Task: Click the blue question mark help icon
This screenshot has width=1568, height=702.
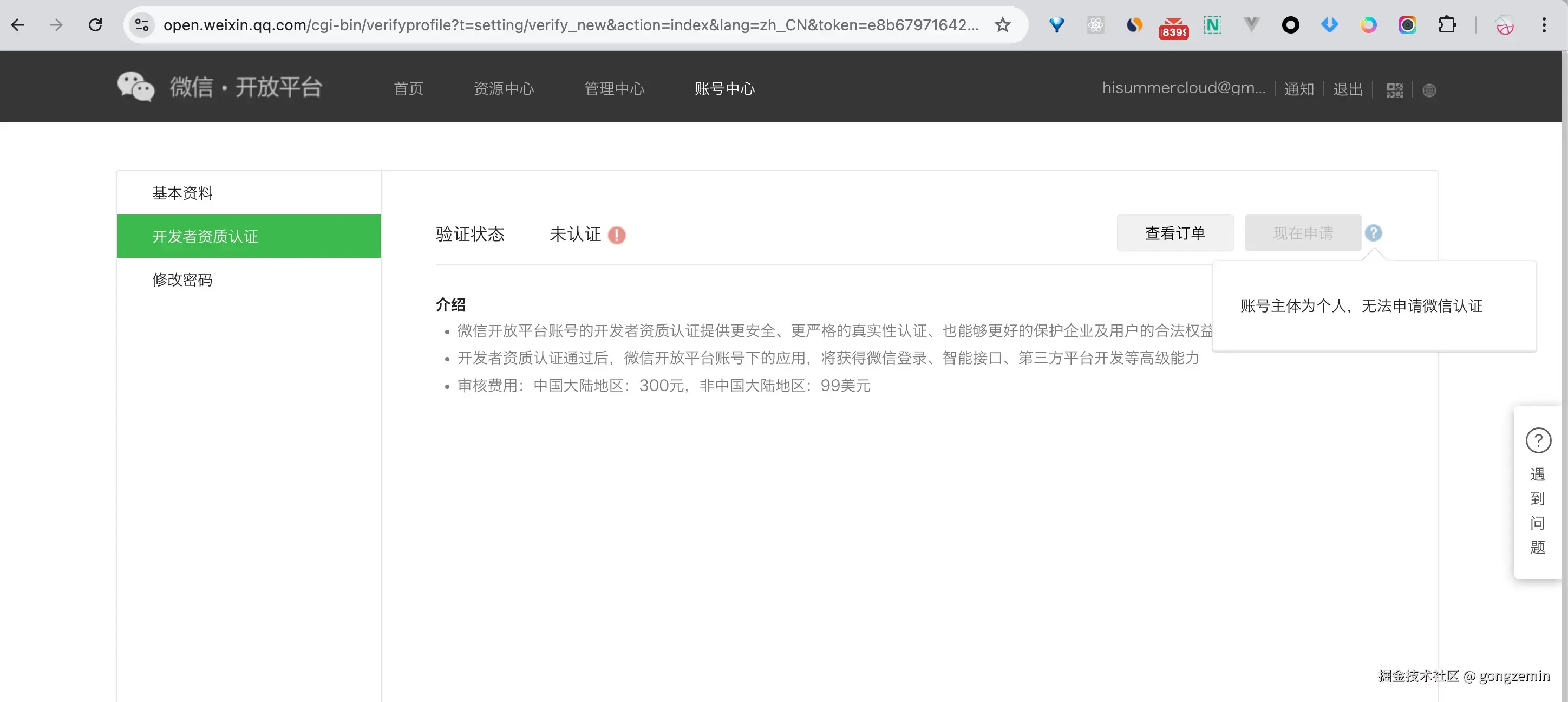Action: coord(1373,233)
